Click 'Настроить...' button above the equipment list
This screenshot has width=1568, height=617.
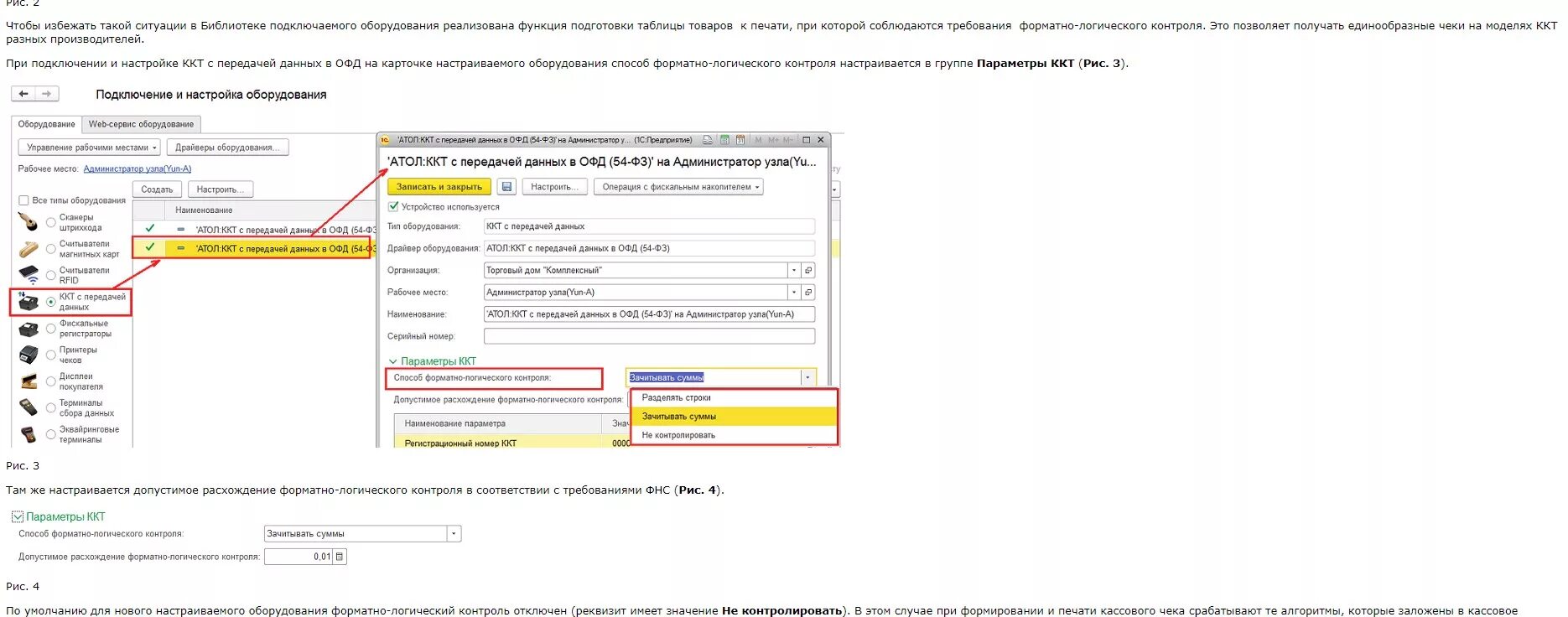(x=221, y=189)
